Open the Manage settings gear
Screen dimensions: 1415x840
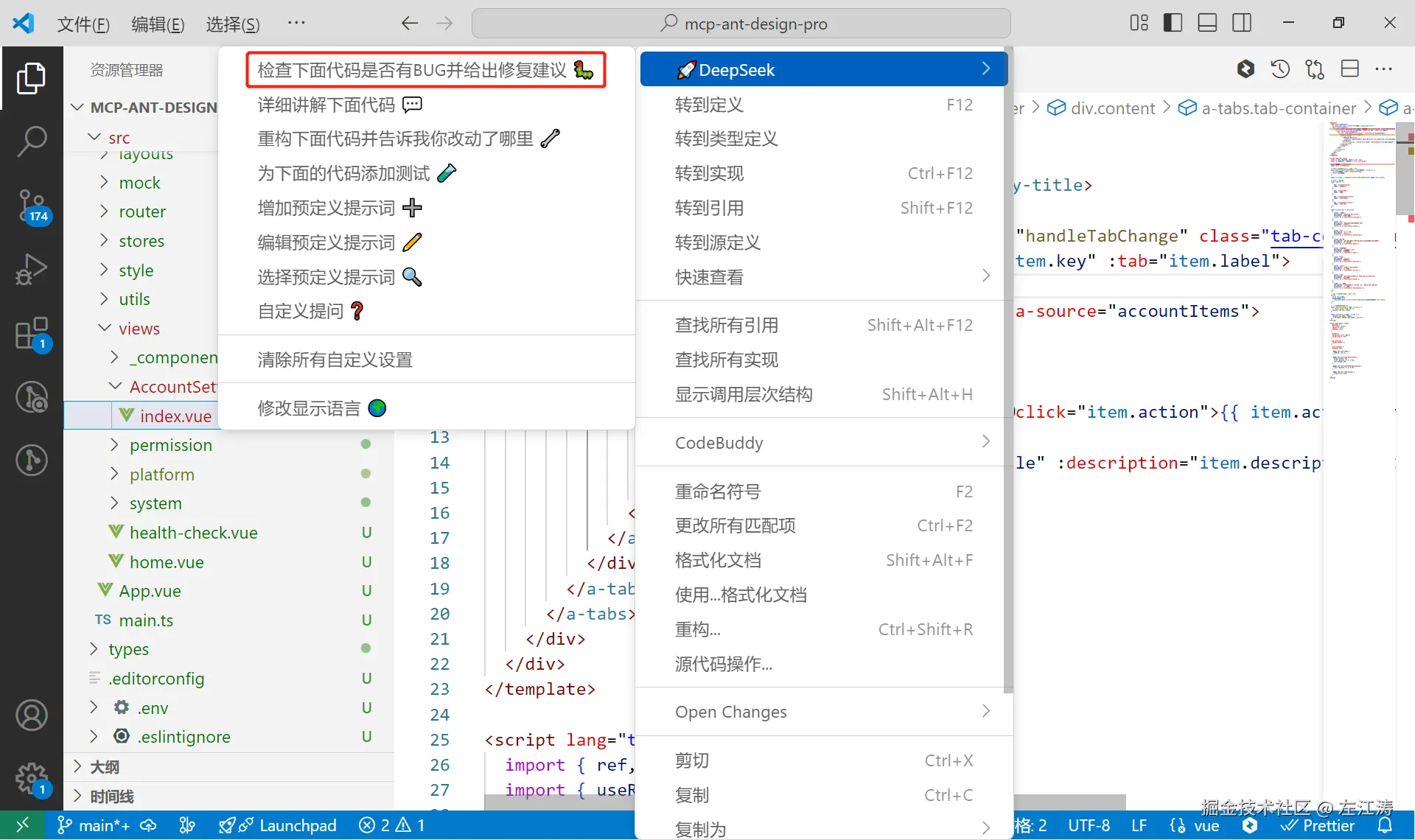[32, 780]
